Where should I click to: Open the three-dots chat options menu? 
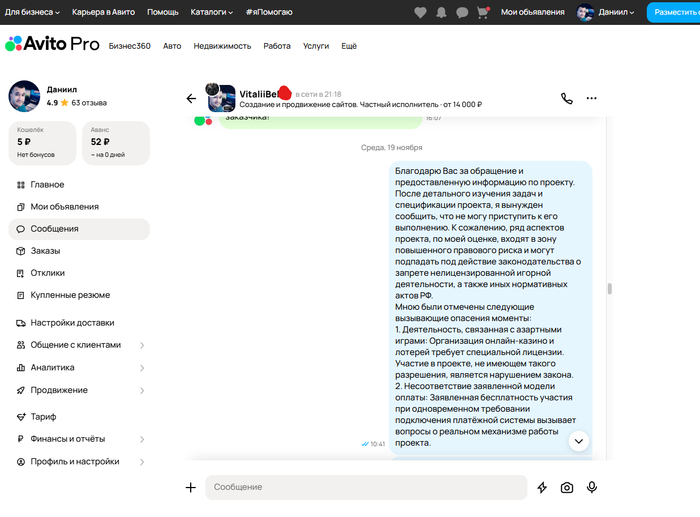pyautogui.click(x=592, y=98)
